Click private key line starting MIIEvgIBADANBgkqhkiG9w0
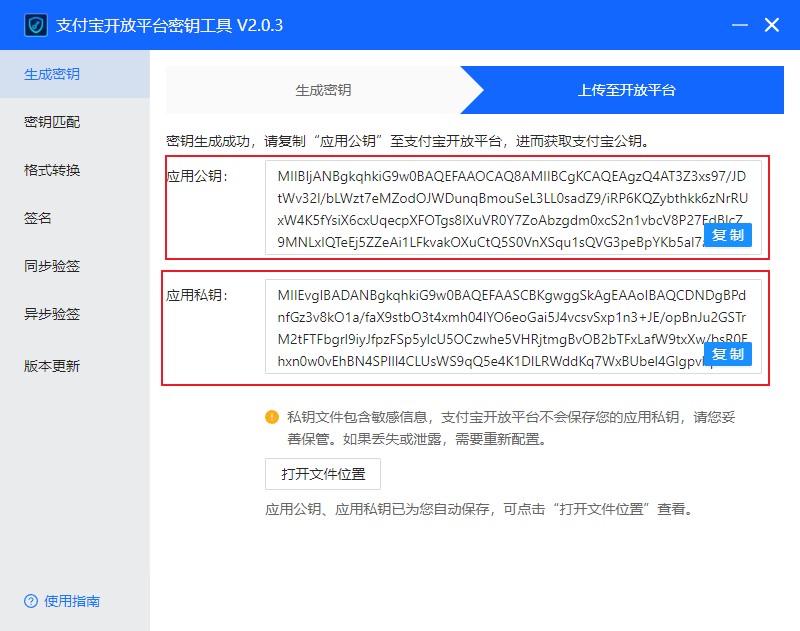The height and width of the screenshot is (631, 800). click(512, 295)
